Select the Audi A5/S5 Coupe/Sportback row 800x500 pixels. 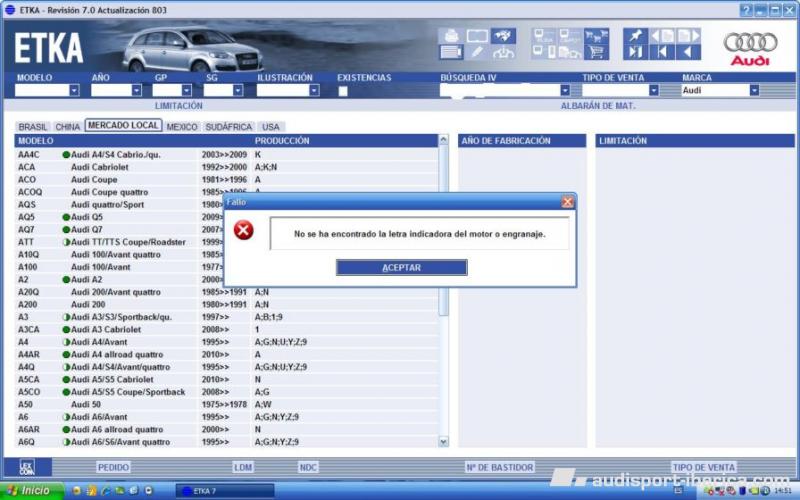tap(227, 392)
